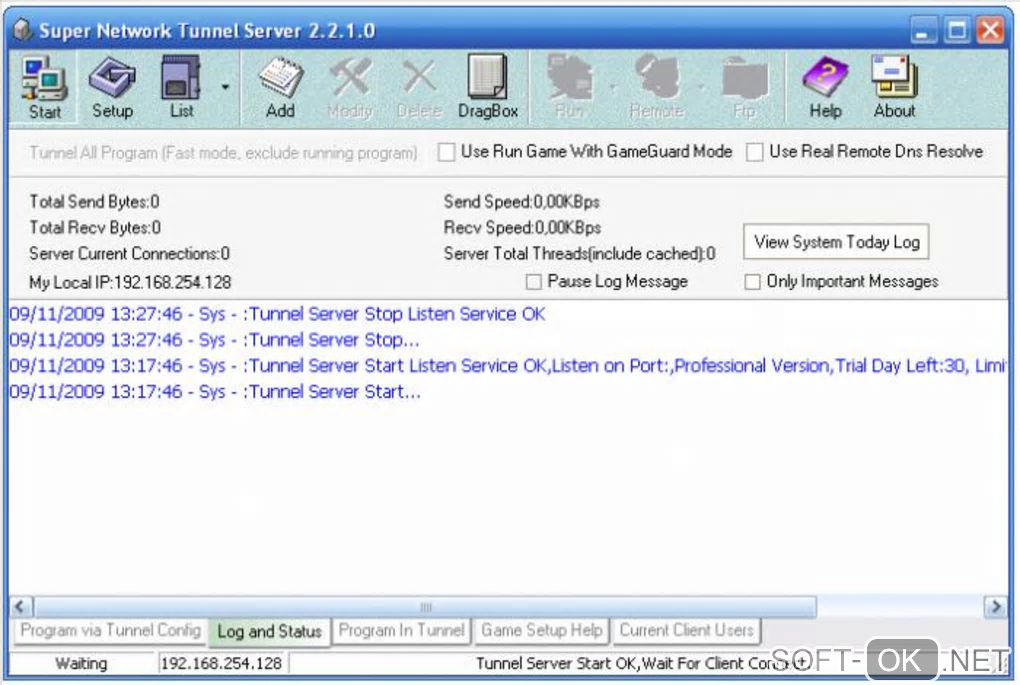This screenshot has width=1020, height=685.
Task: Switch to Game Setup Help tab
Action: click(541, 630)
